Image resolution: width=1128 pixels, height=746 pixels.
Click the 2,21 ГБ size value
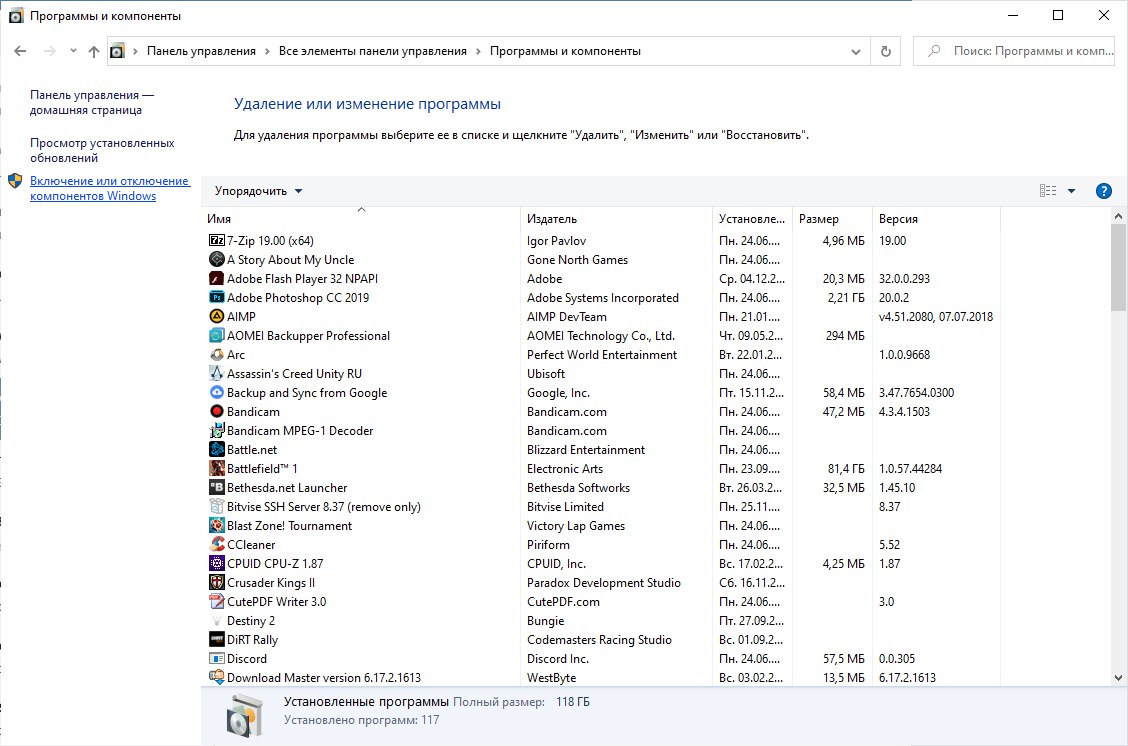pos(846,297)
